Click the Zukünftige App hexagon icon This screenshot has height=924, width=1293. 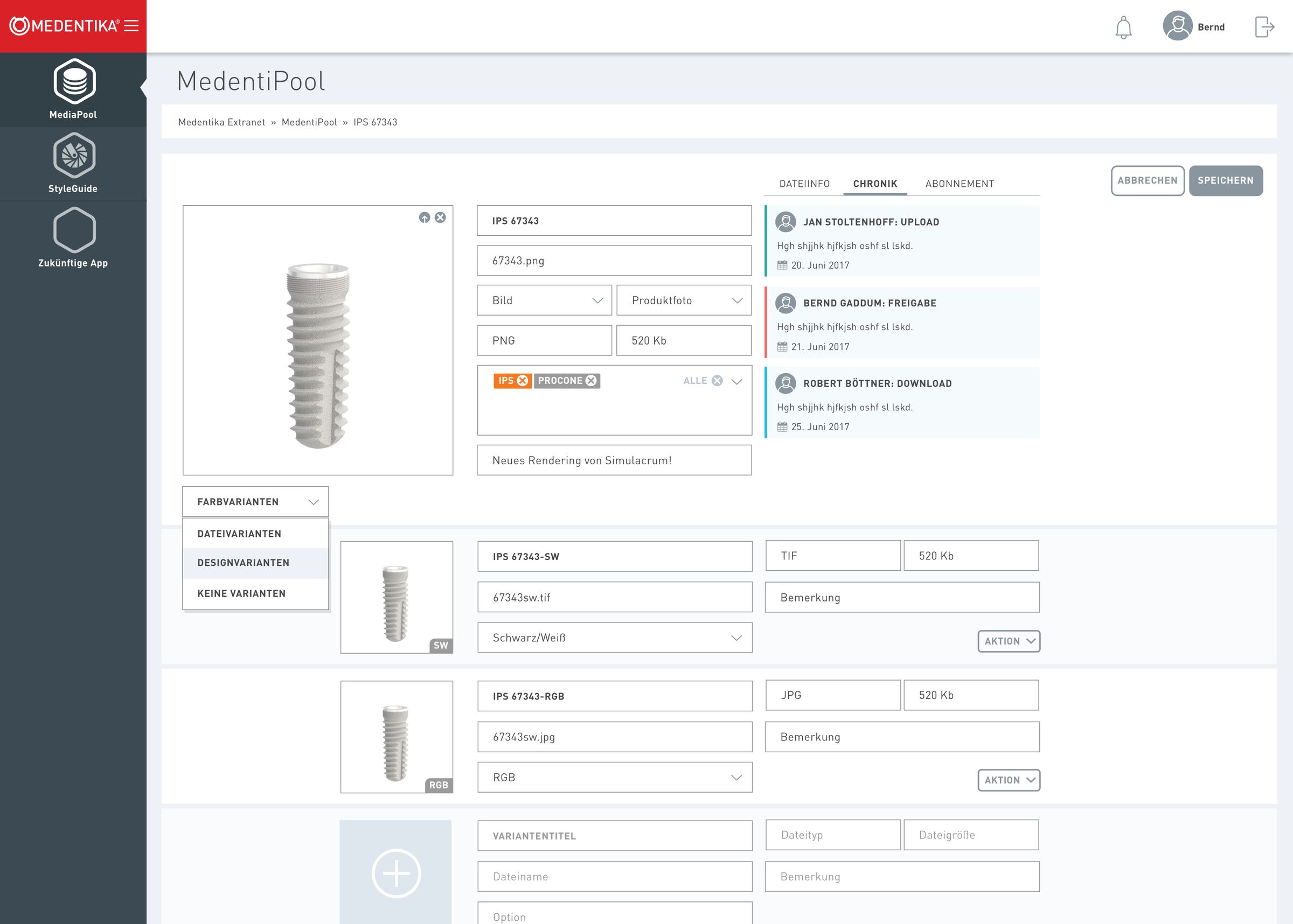tap(74, 230)
